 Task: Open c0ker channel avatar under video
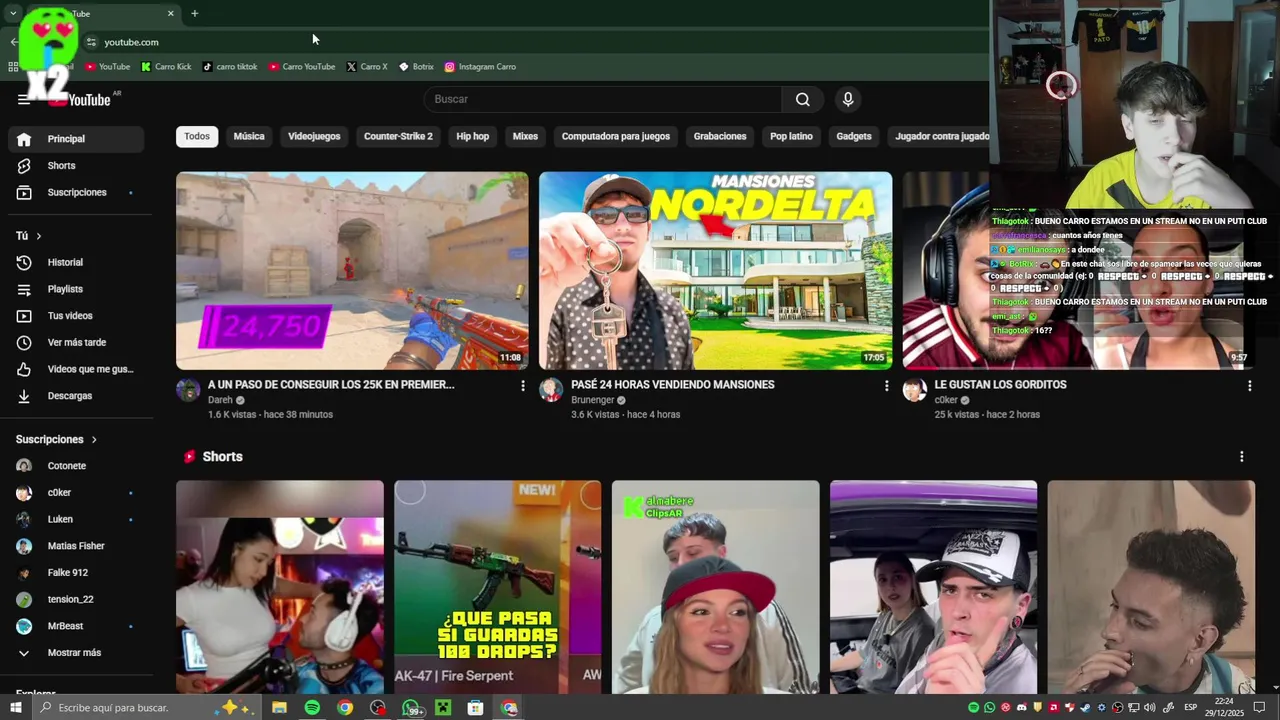pos(915,390)
